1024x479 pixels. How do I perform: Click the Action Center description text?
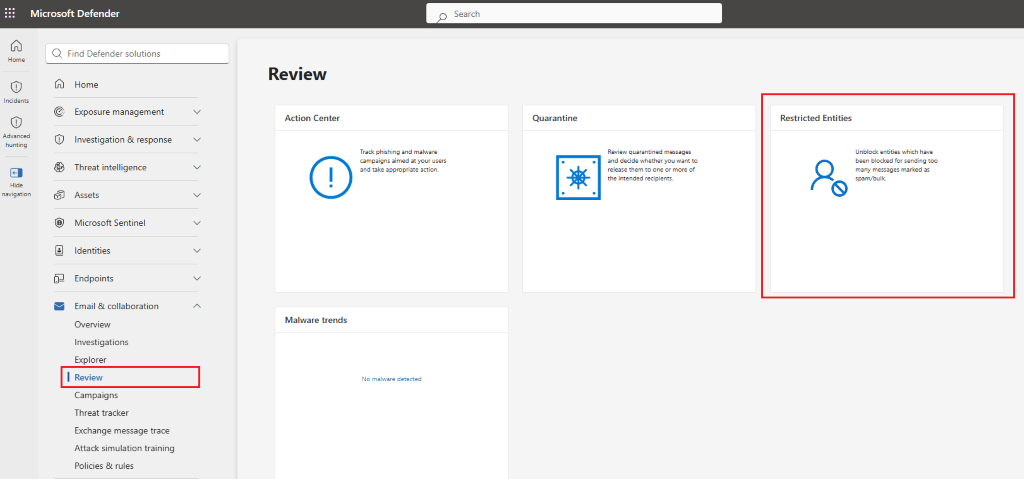[403, 160]
